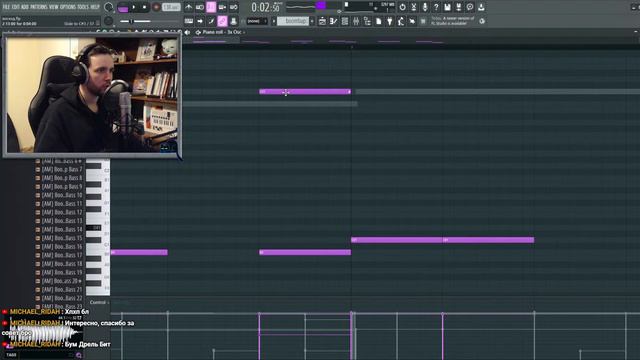Screen dimensions: 640x360
Task: Open the Browser view icon
Action: click(367, 21)
